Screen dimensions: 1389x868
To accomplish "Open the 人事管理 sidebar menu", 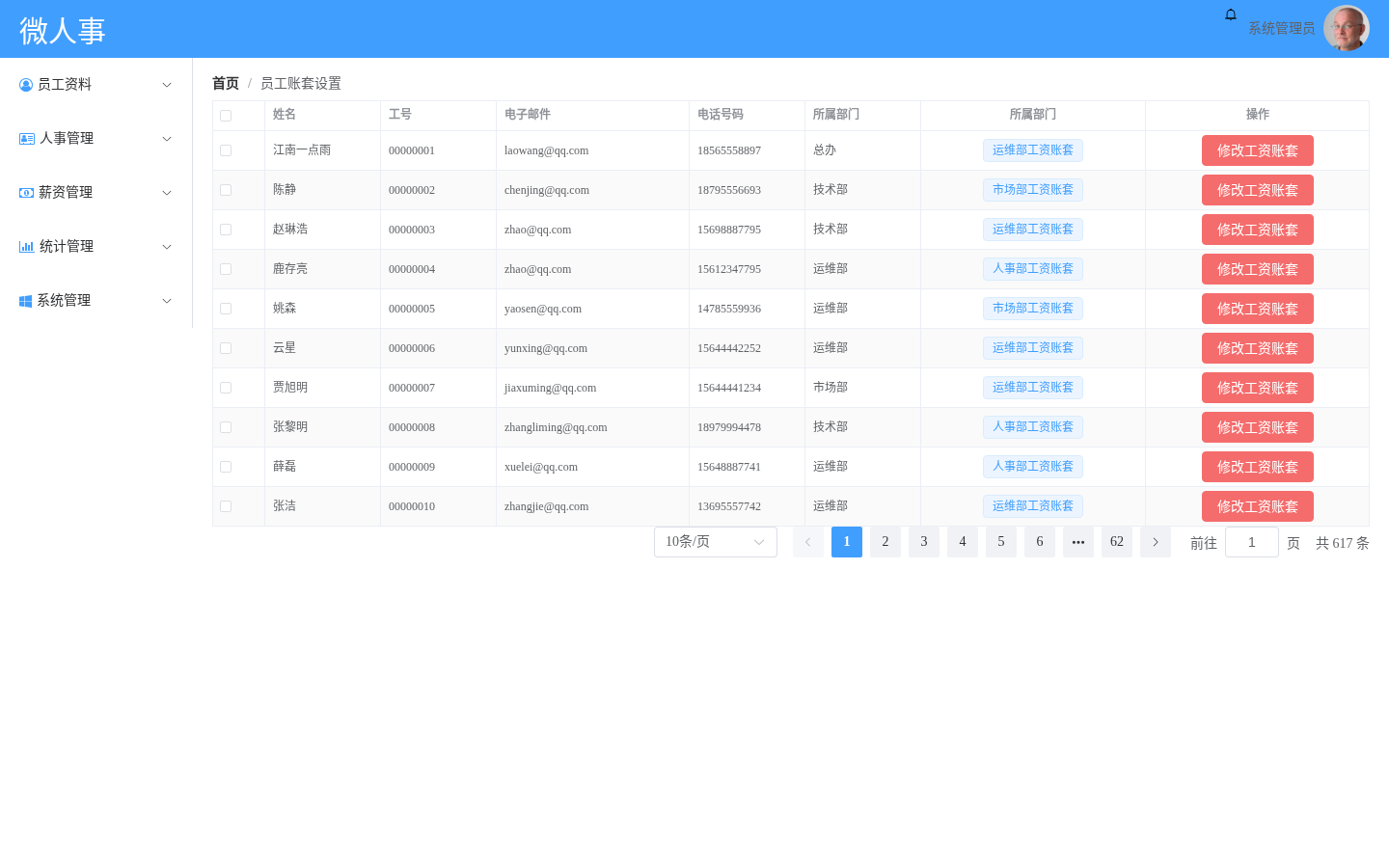I will pos(96,139).
